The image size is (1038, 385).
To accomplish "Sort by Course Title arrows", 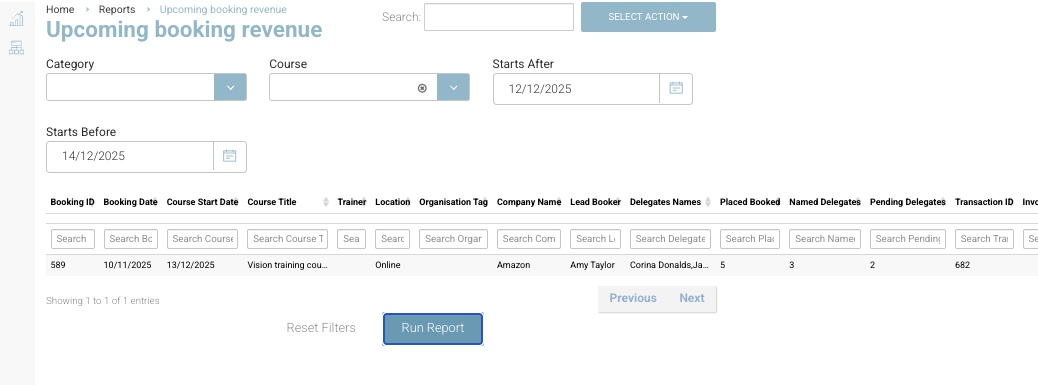I will pos(326,202).
